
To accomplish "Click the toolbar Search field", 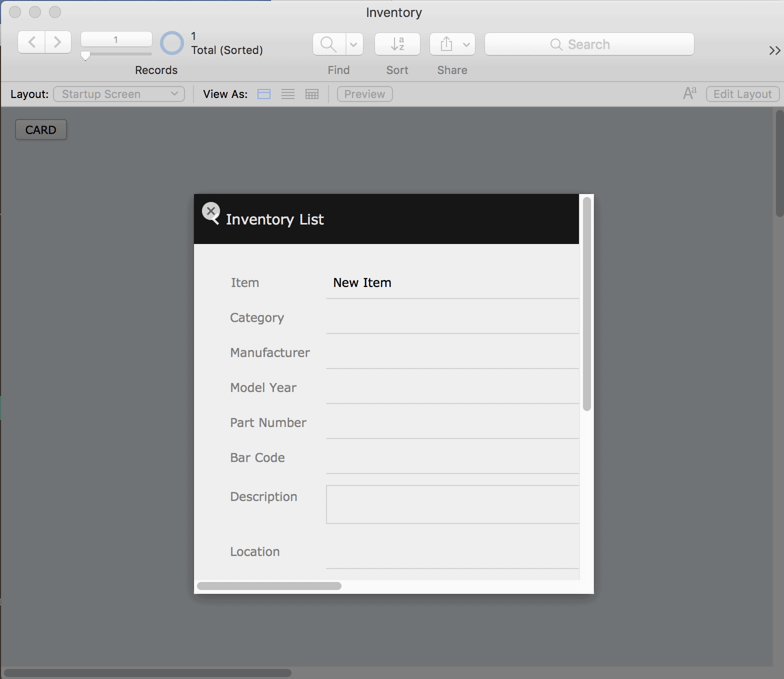I will [589, 44].
